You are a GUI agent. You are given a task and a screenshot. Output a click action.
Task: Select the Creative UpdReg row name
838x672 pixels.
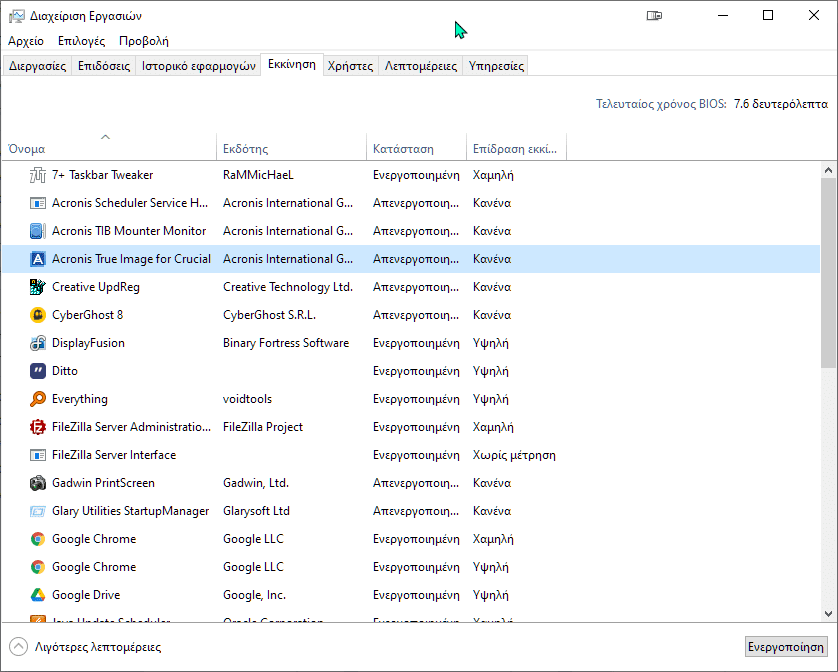tap(96, 287)
